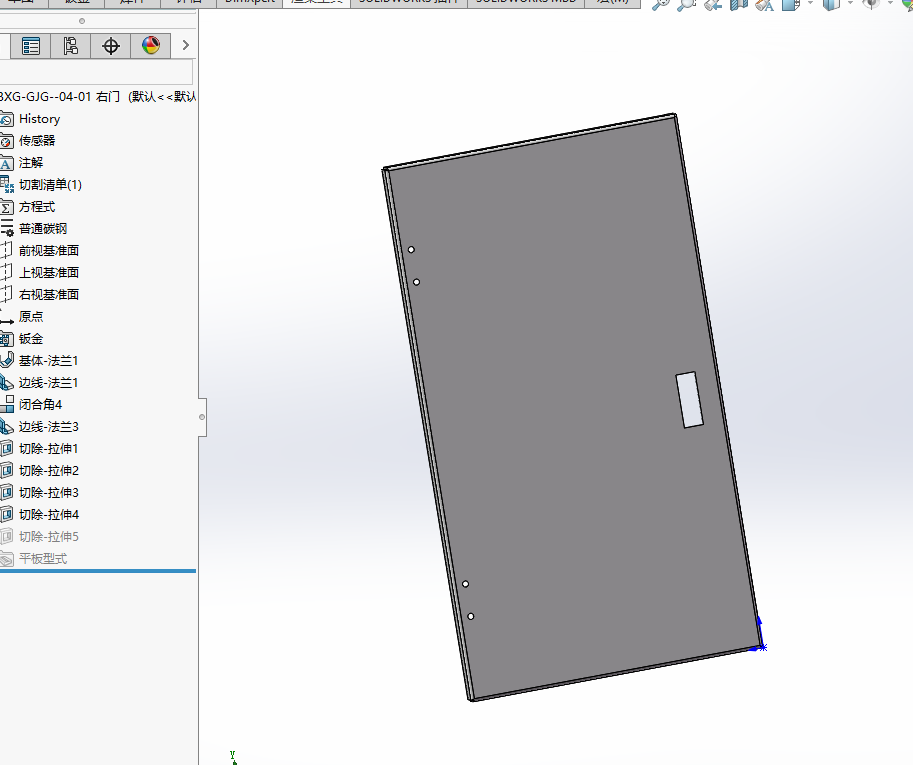The height and width of the screenshot is (765, 913).
Task: Click the 闭合角4 closed corner icon
Action: pos(8,405)
